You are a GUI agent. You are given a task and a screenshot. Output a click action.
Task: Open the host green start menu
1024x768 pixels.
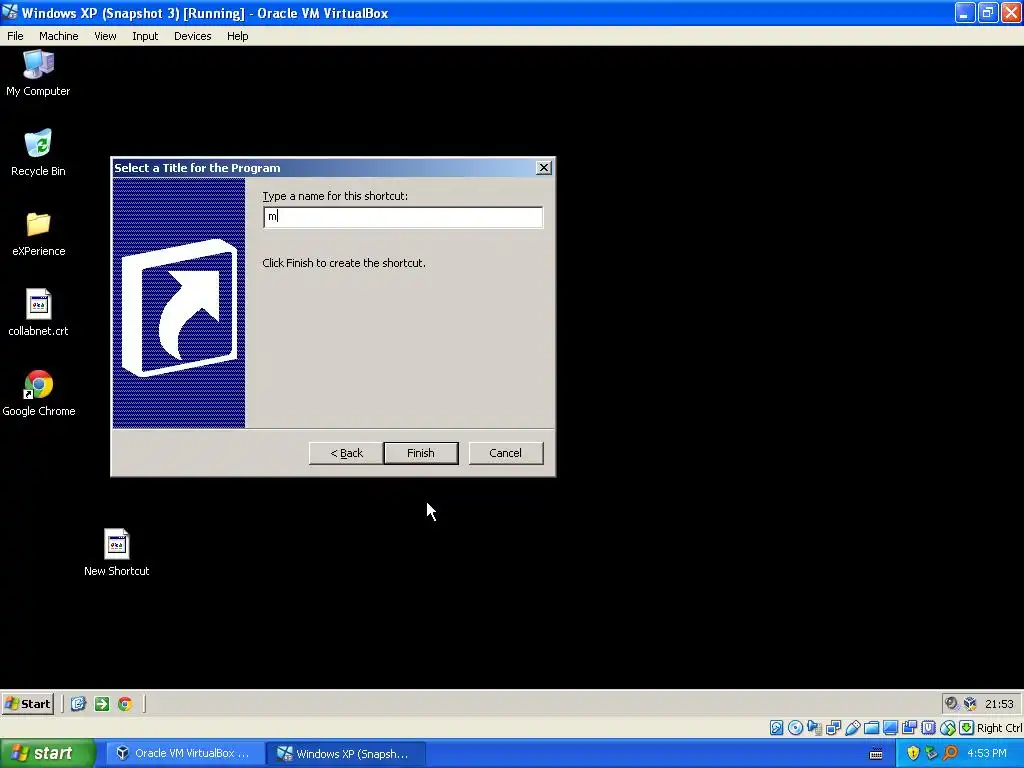point(46,754)
